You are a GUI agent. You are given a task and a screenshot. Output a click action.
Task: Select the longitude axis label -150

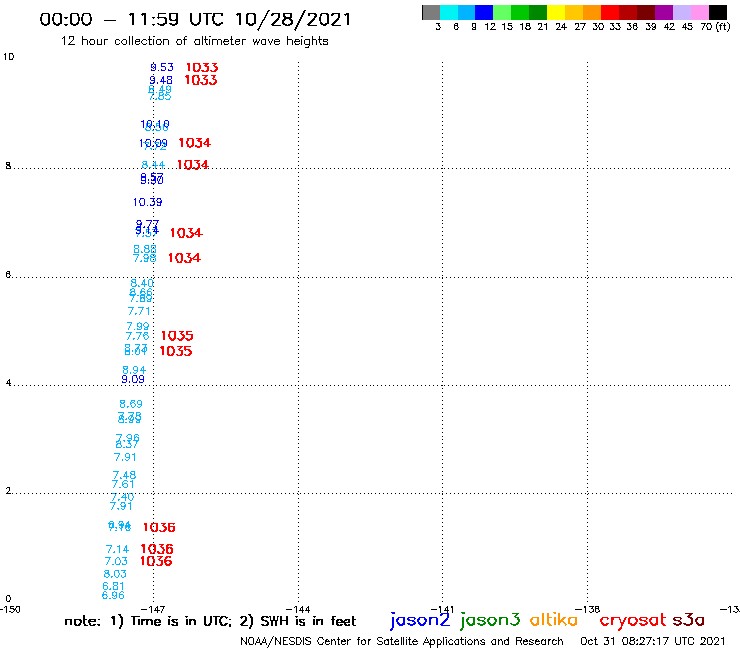pyautogui.click(x=10, y=610)
